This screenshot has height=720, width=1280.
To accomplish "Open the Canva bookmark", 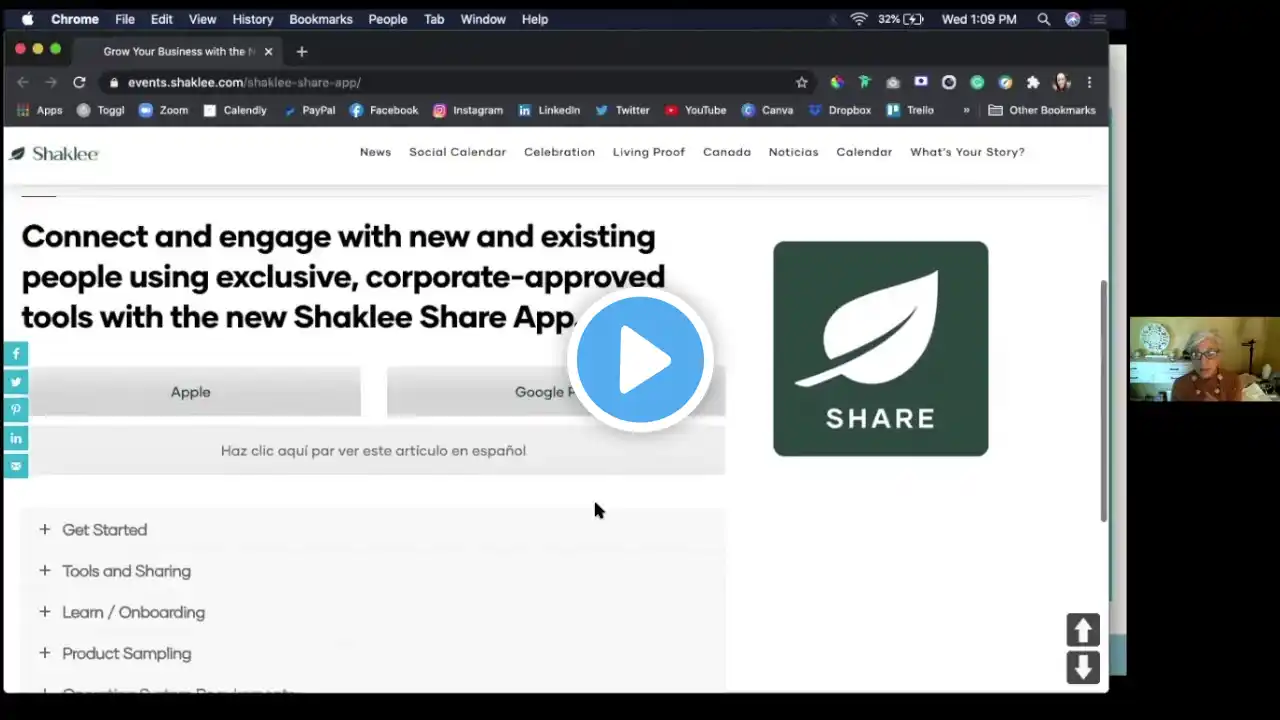I will [767, 110].
